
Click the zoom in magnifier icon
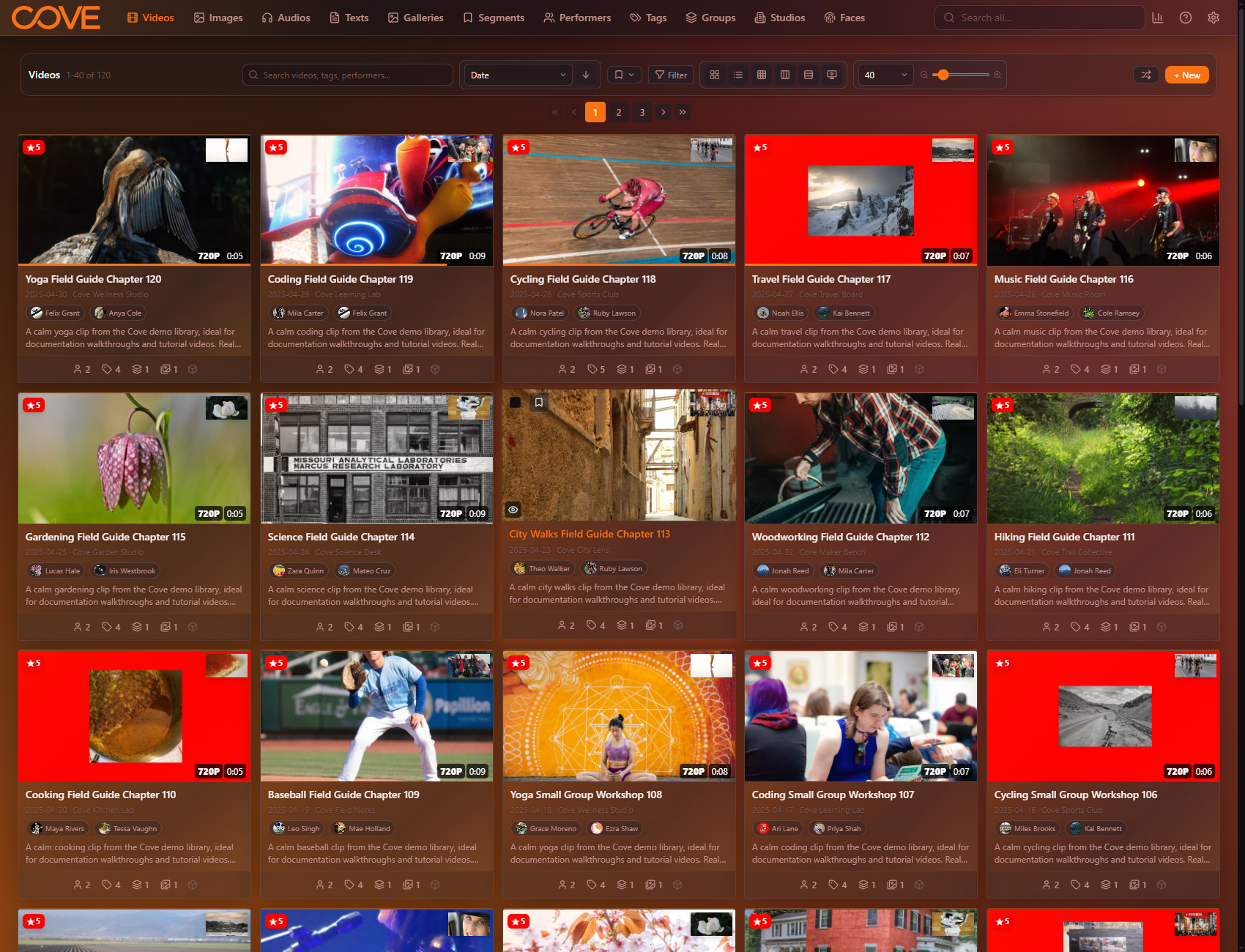[x=997, y=75]
